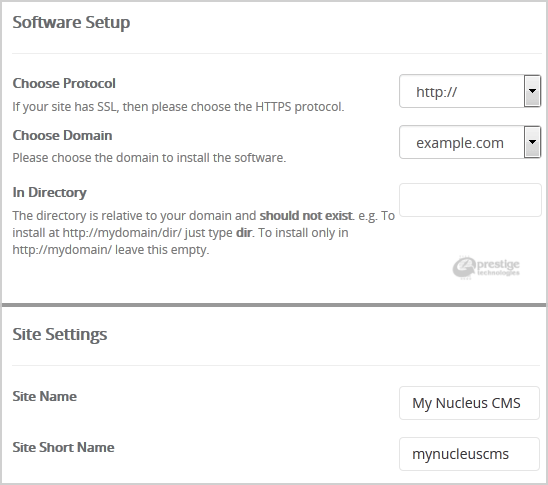Click the 'Please choose the domain' hint text
The image size is (548, 485).
(x=149, y=158)
